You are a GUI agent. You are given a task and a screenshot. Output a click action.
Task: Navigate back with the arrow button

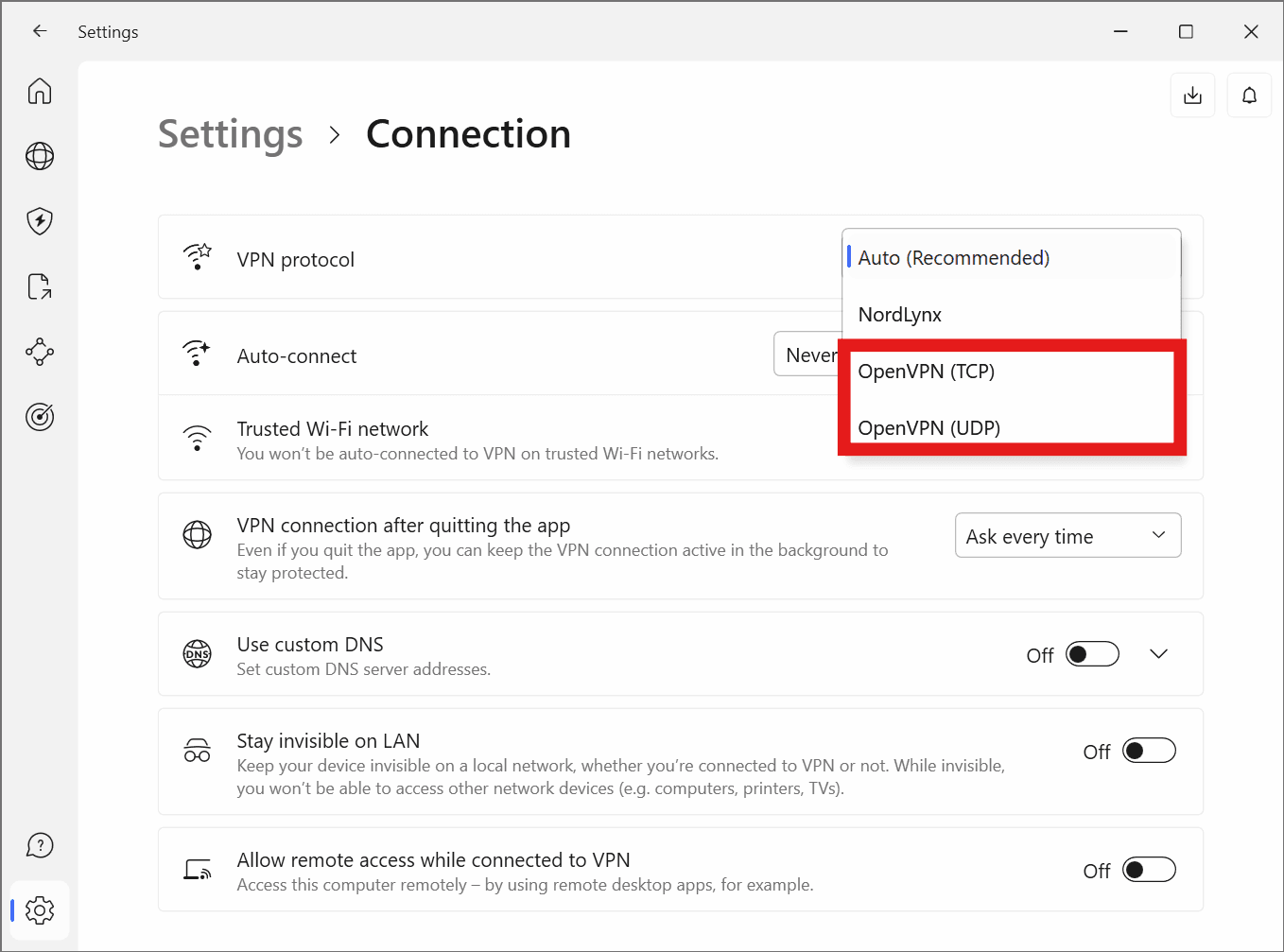[x=39, y=31]
